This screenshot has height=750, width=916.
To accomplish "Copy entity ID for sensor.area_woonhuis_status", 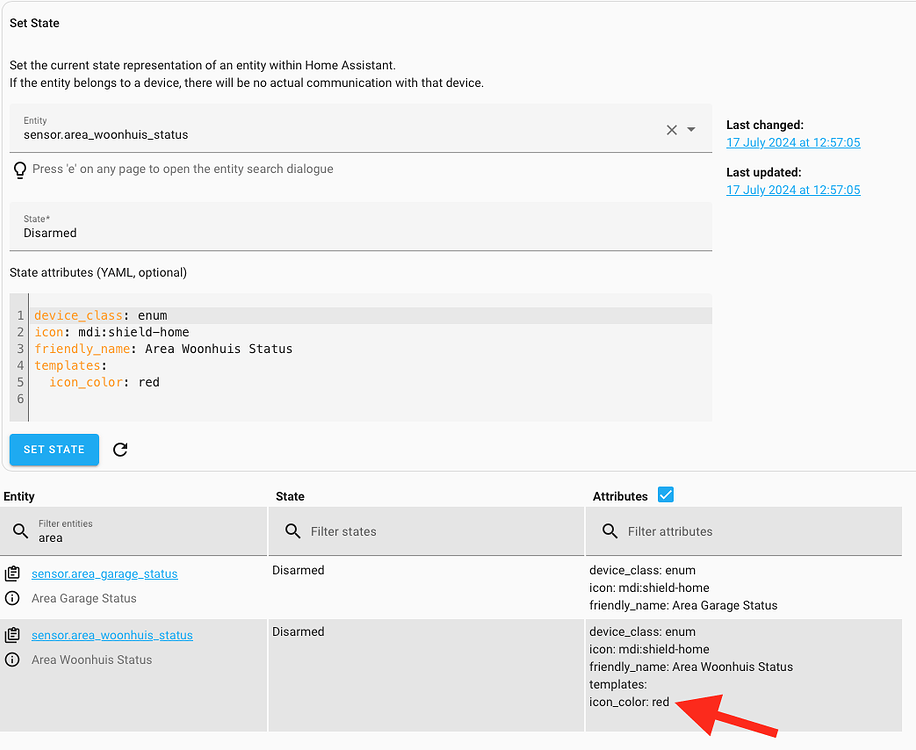I will [x=12, y=635].
